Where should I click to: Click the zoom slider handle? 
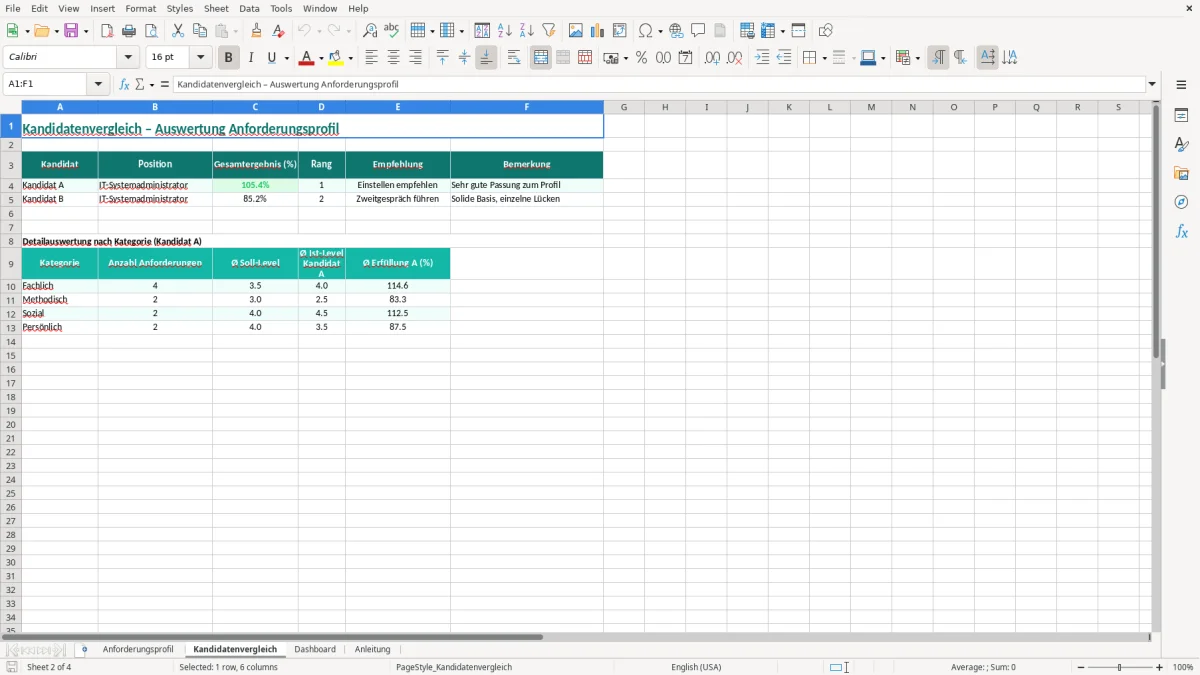tap(1120, 667)
